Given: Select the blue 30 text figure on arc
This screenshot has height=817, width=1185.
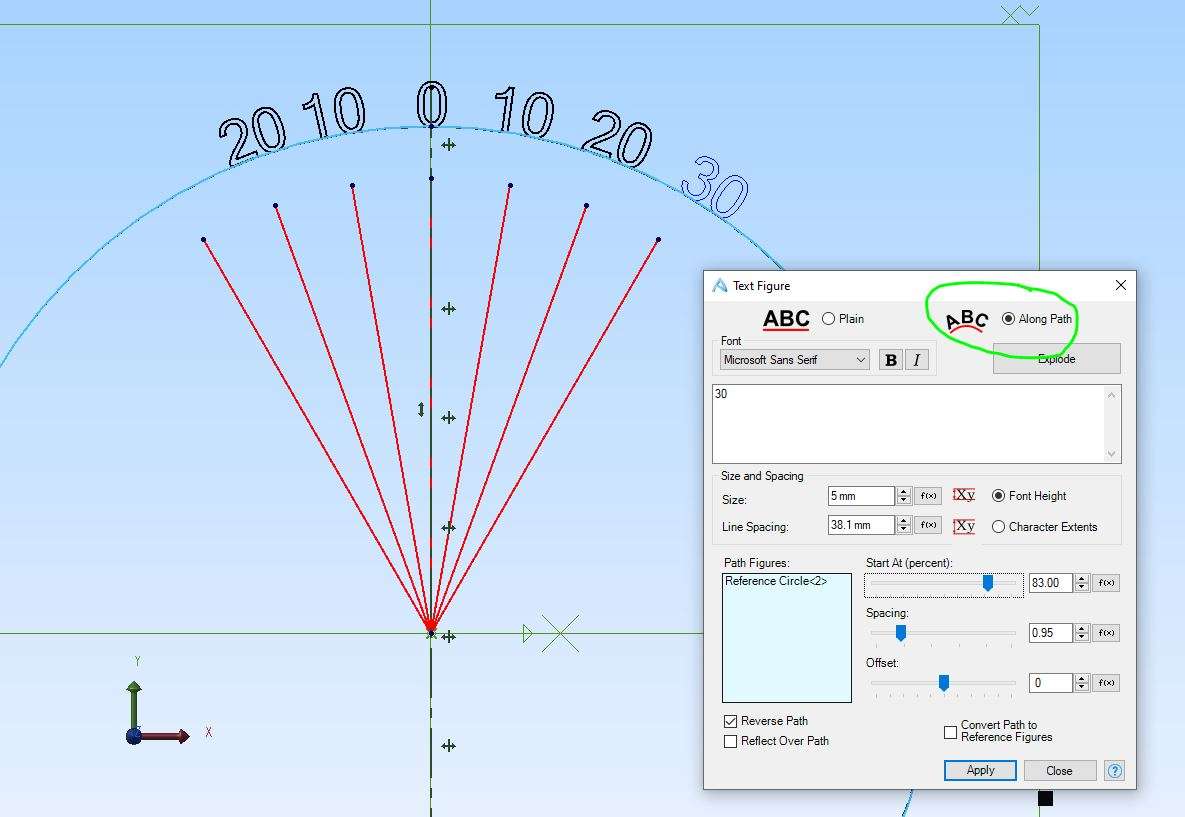Looking at the screenshot, I should tap(715, 187).
